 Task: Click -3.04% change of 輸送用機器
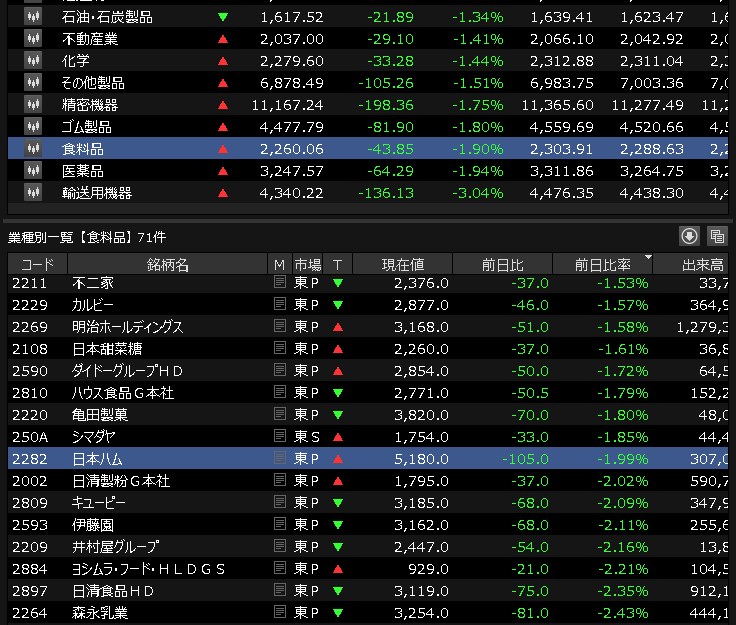coord(477,193)
